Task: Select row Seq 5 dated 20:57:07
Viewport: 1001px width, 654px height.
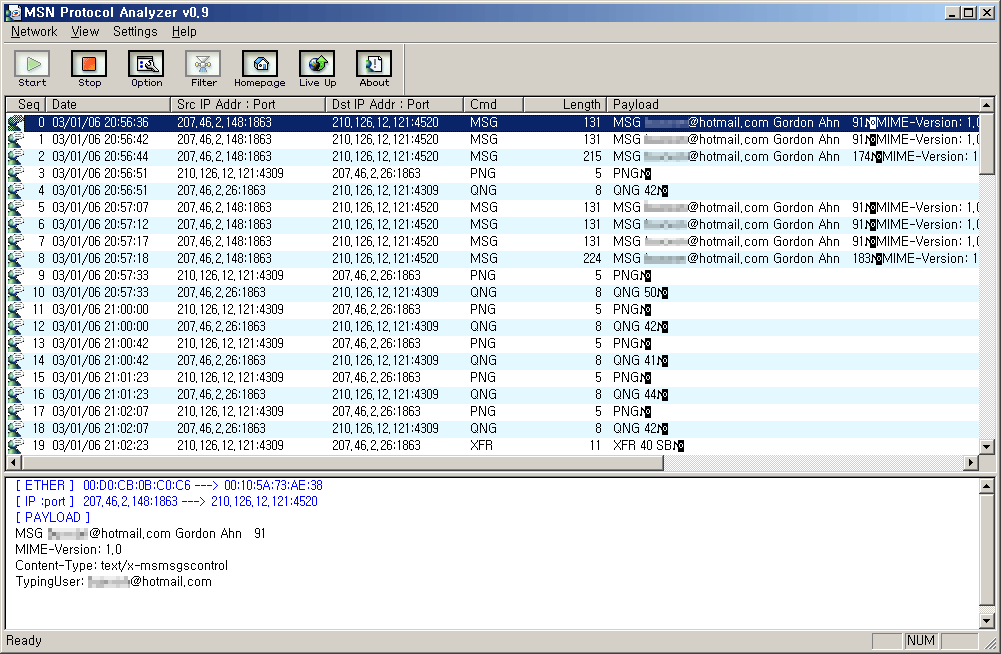Action: coord(493,208)
